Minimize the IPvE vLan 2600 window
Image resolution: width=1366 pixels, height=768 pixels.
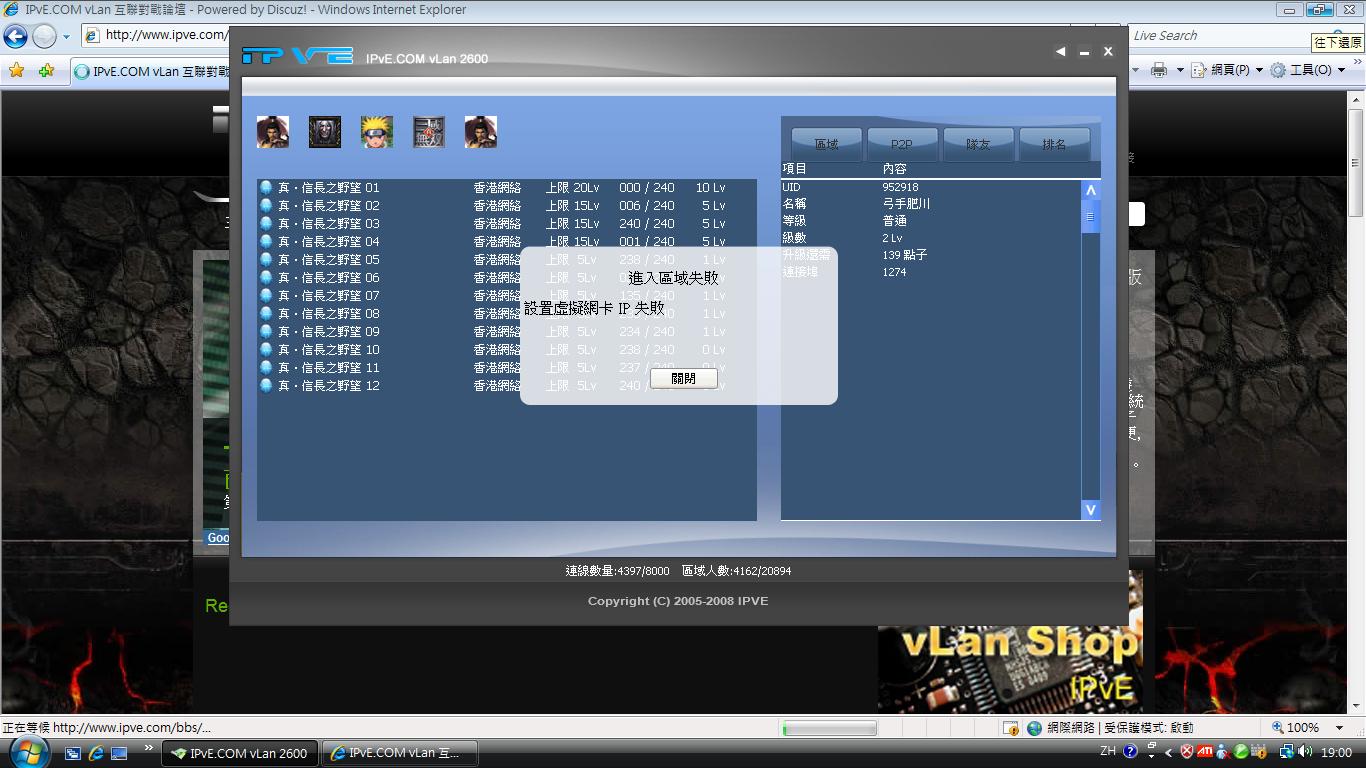click(1084, 53)
